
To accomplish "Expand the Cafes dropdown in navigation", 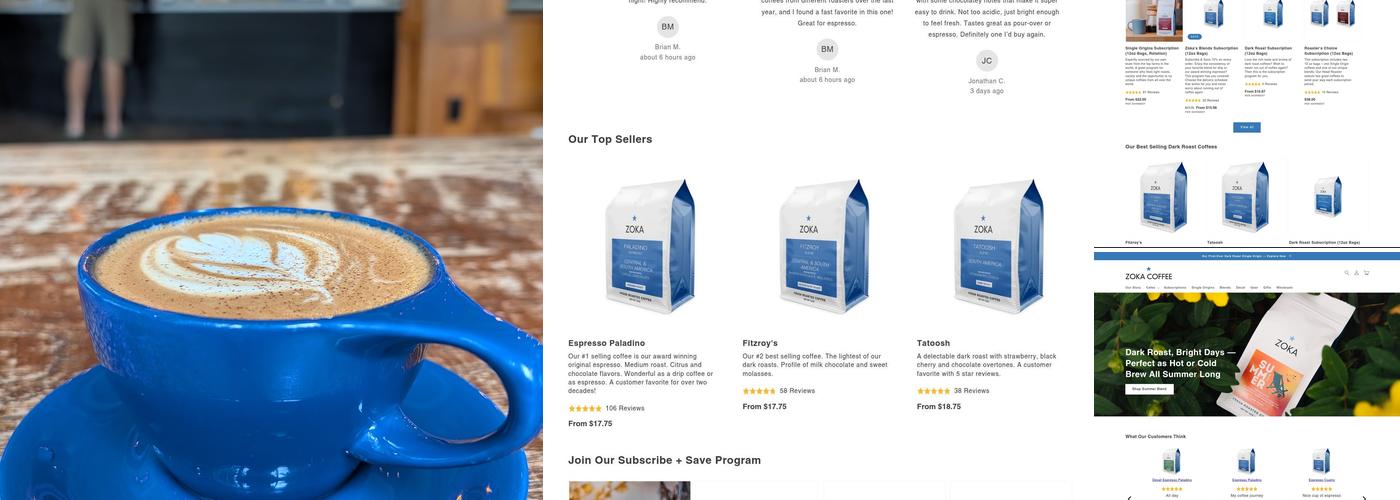I will coord(1153,288).
